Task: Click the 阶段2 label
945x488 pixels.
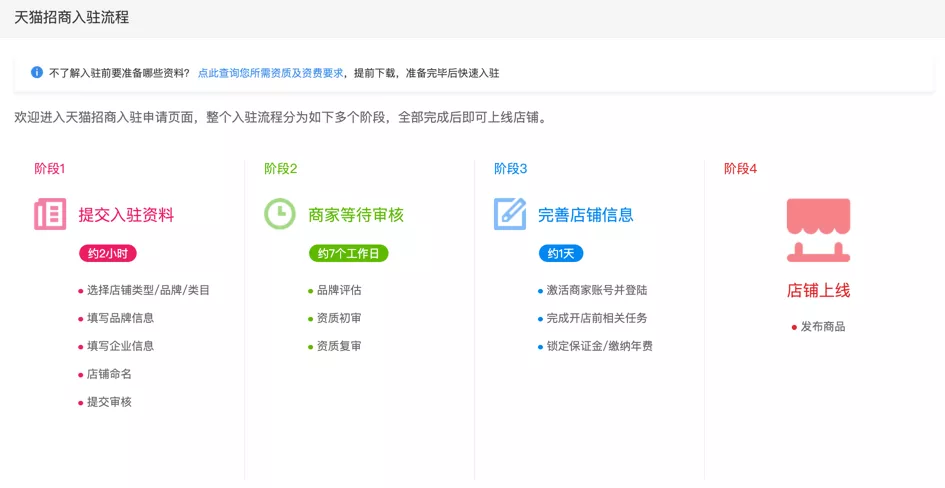Action: (x=281, y=169)
